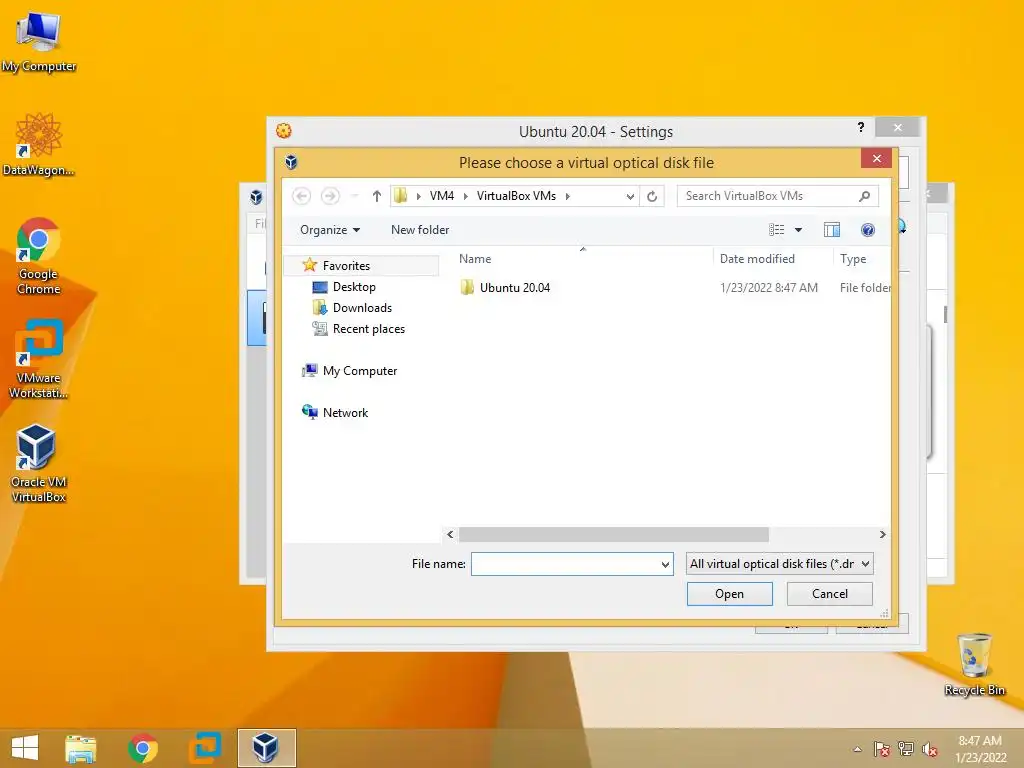Open the More options view dropdown arrow
The image size is (1024, 768).
(798, 230)
